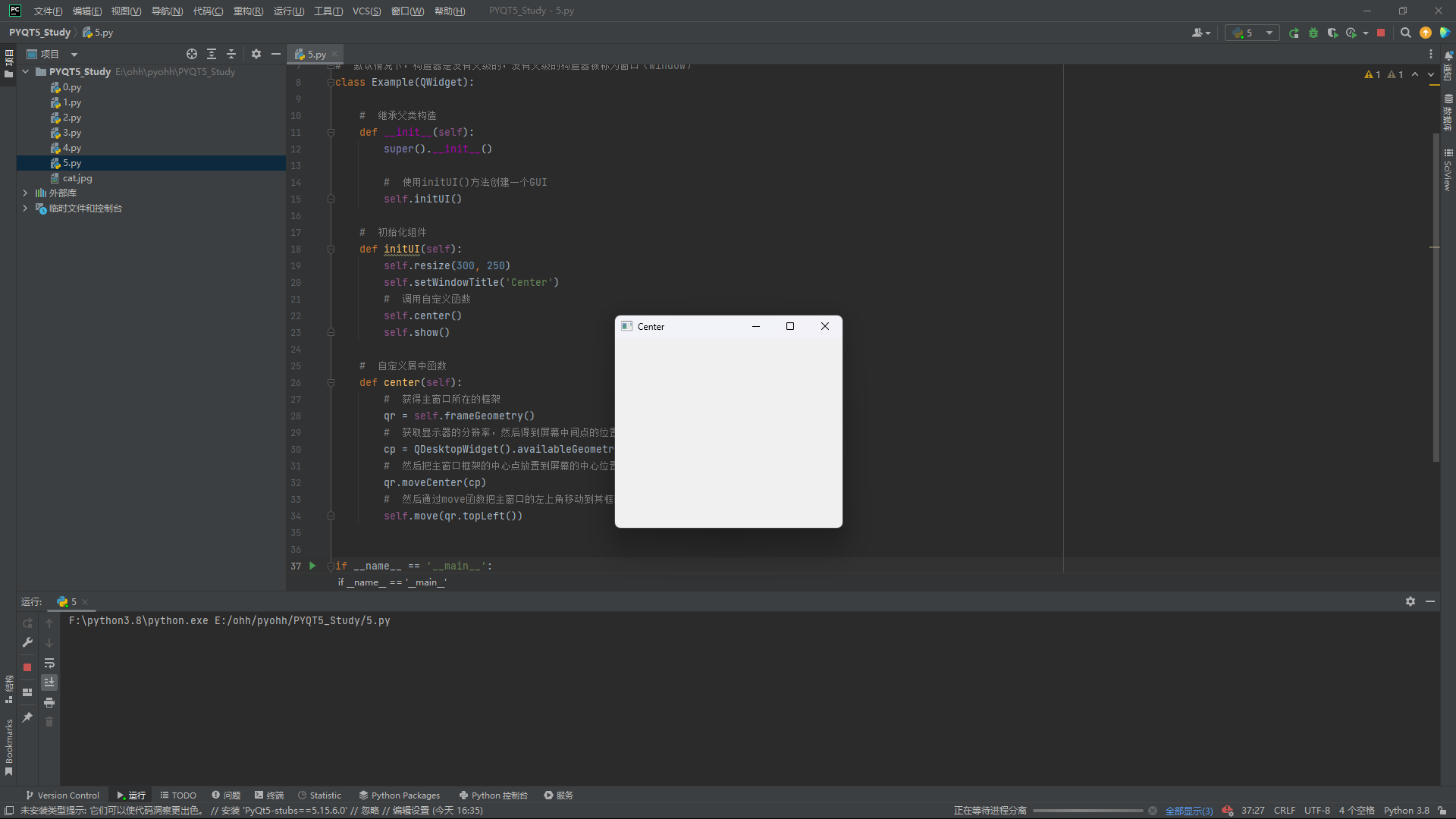Open the 重构(R) menu
This screenshot has height=819, width=1456.
coord(248,11)
